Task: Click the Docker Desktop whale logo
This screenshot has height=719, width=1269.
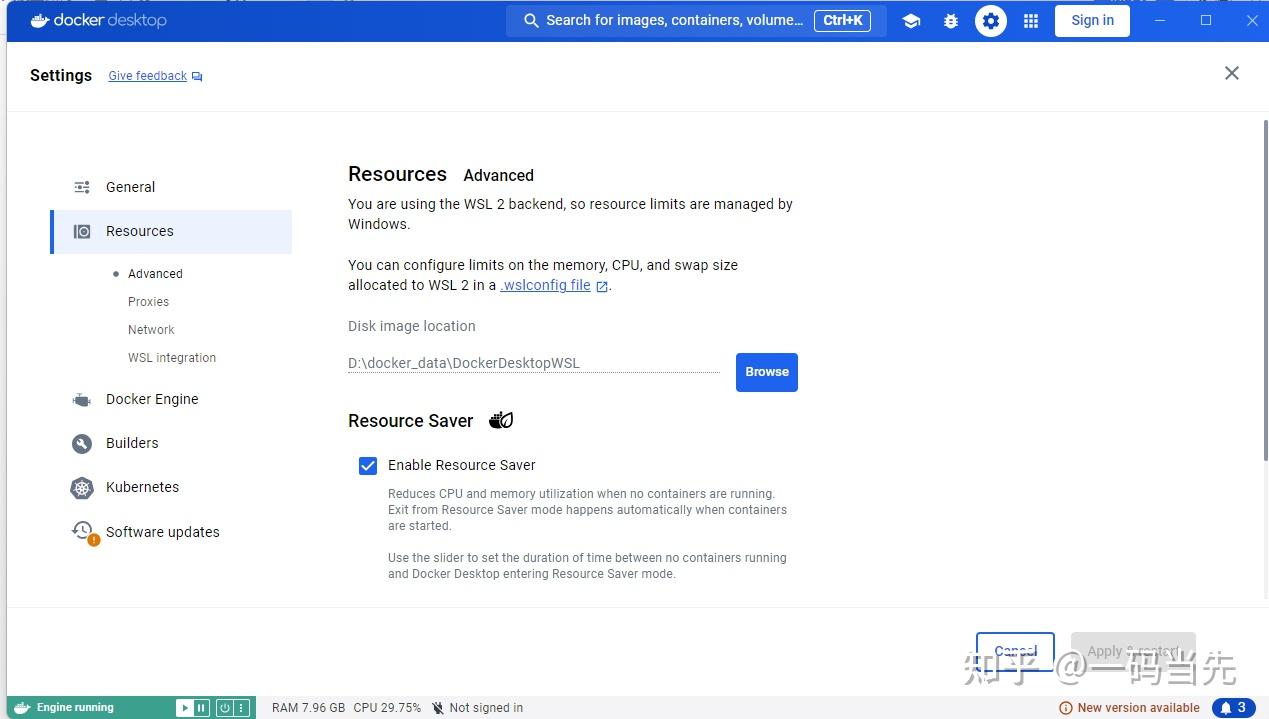Action: [x=98, y=20]
